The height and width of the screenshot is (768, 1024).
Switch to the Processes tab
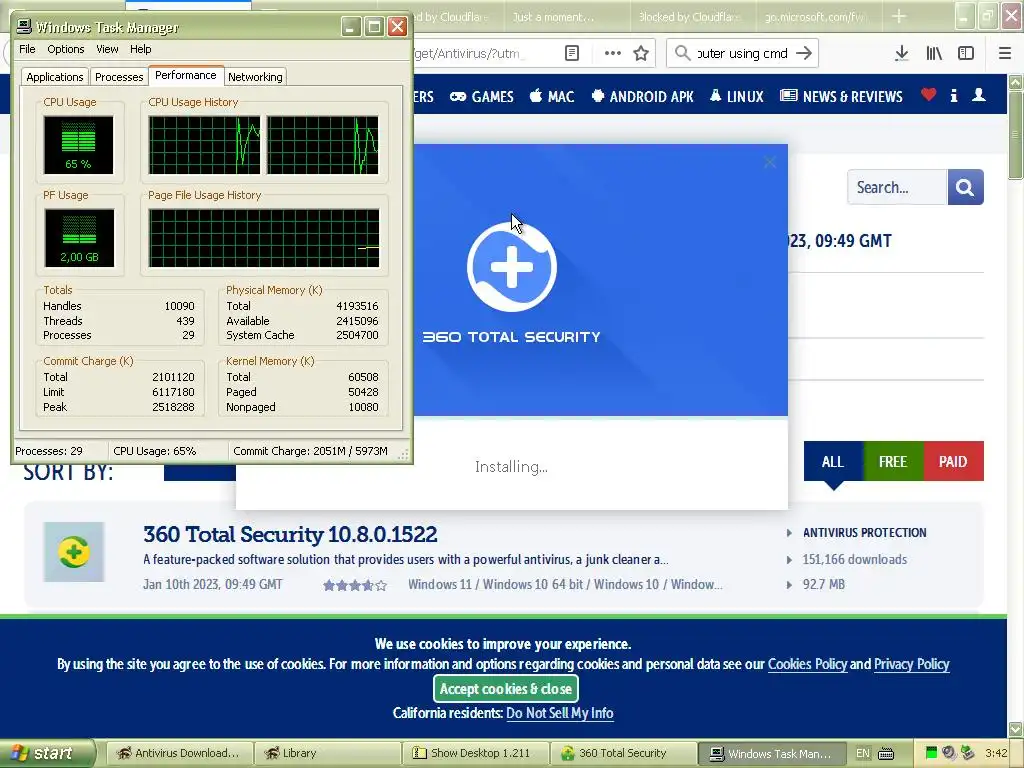(119, 77)
